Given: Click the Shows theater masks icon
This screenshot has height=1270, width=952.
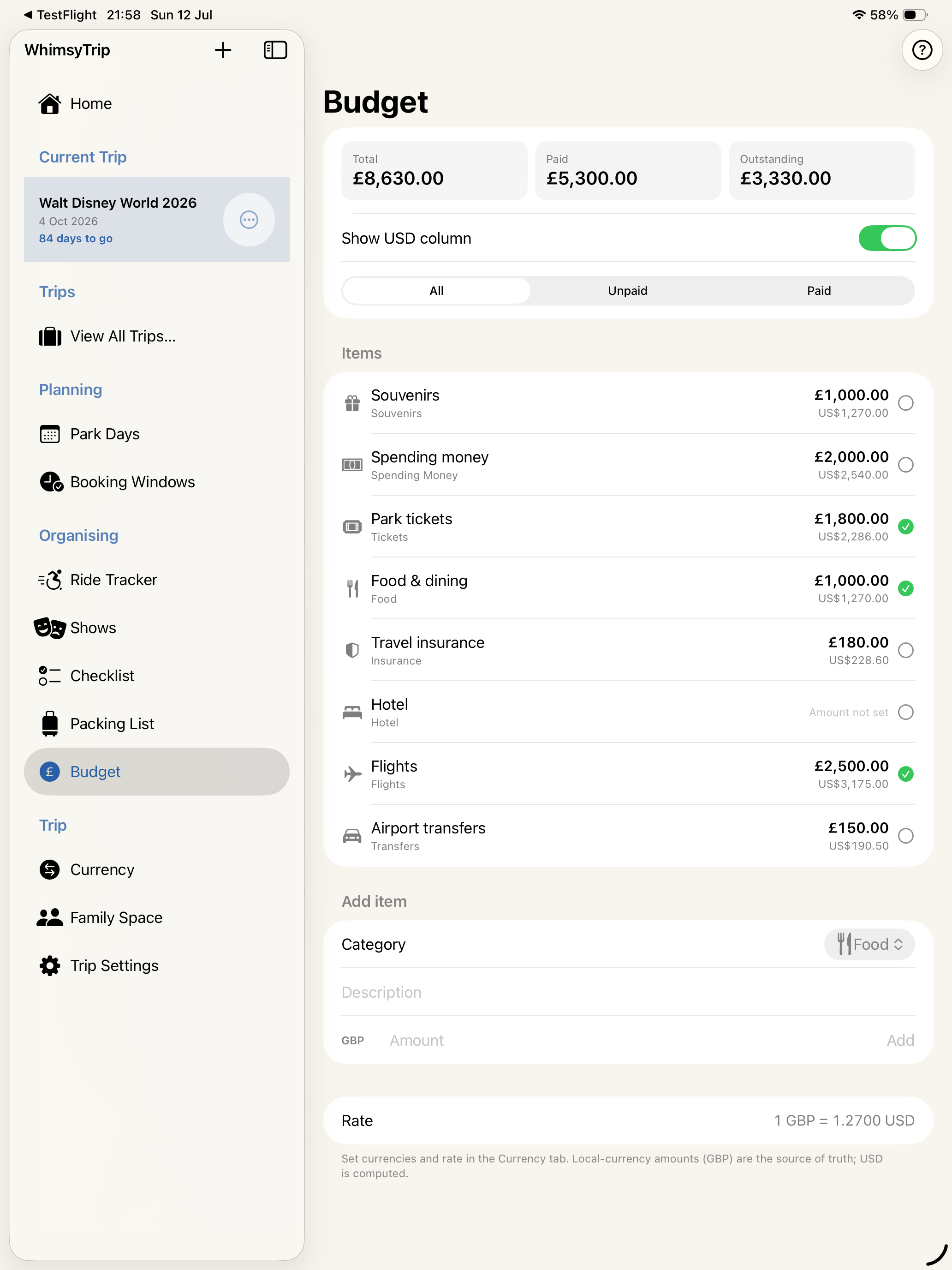Looking at the screenshot, I should [49, 628].
